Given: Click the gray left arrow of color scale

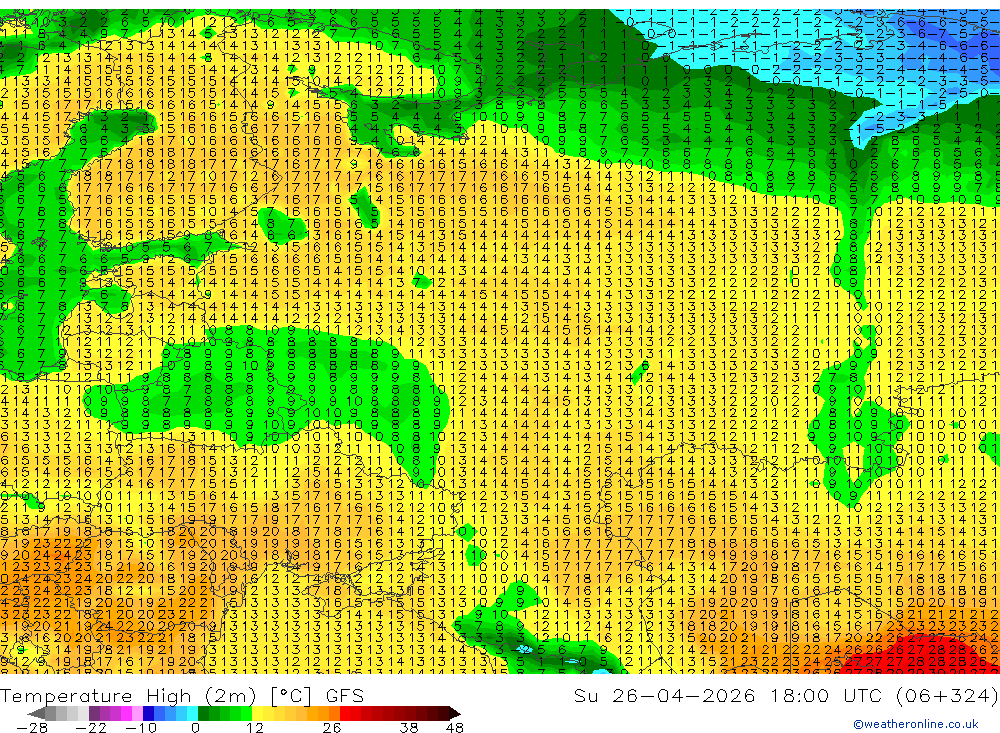Looking at the screenshot, I should [36, 714].
